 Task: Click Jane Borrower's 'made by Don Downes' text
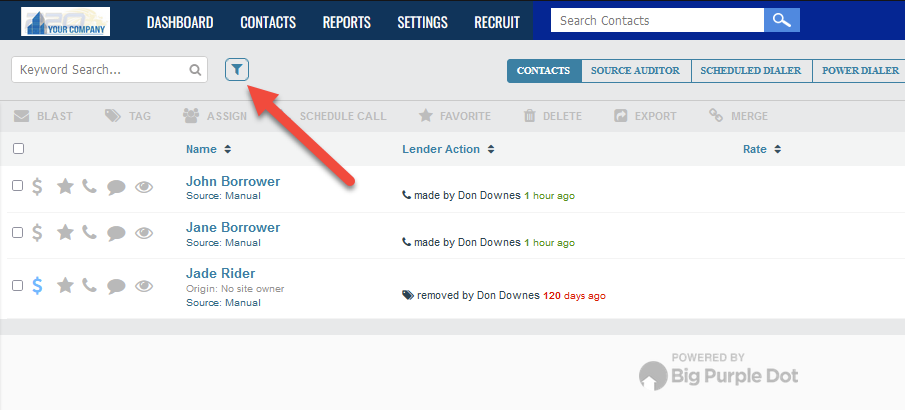pos(468,243)
